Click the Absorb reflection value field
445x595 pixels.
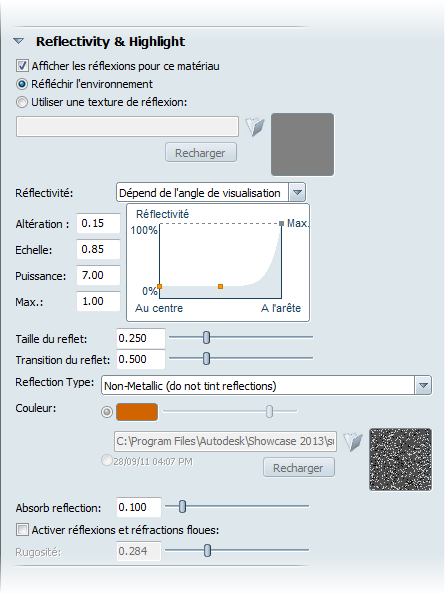click(138, 507)
